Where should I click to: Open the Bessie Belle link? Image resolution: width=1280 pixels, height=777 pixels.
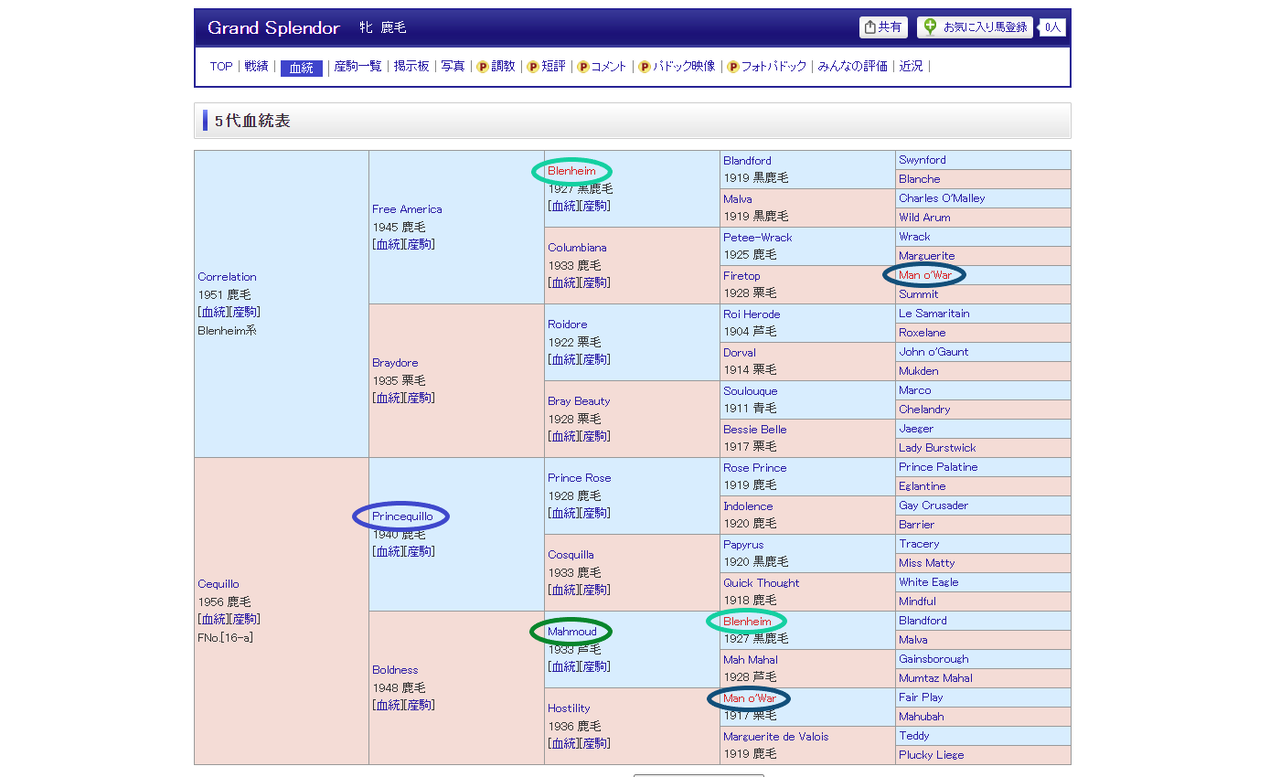click(755, 430)
